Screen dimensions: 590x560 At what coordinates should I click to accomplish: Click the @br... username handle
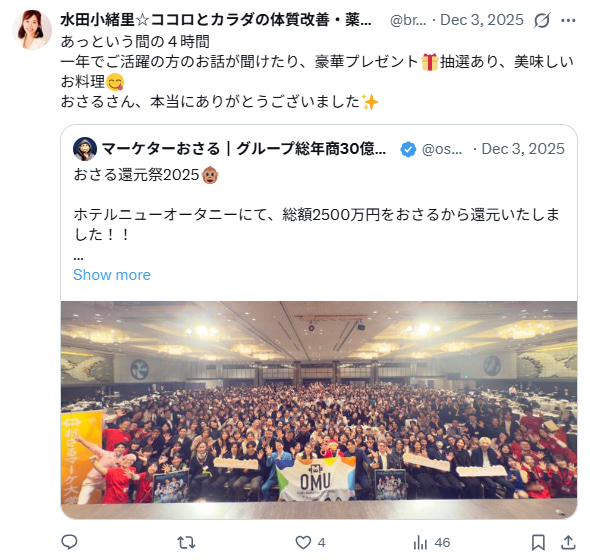click(408, 20)
